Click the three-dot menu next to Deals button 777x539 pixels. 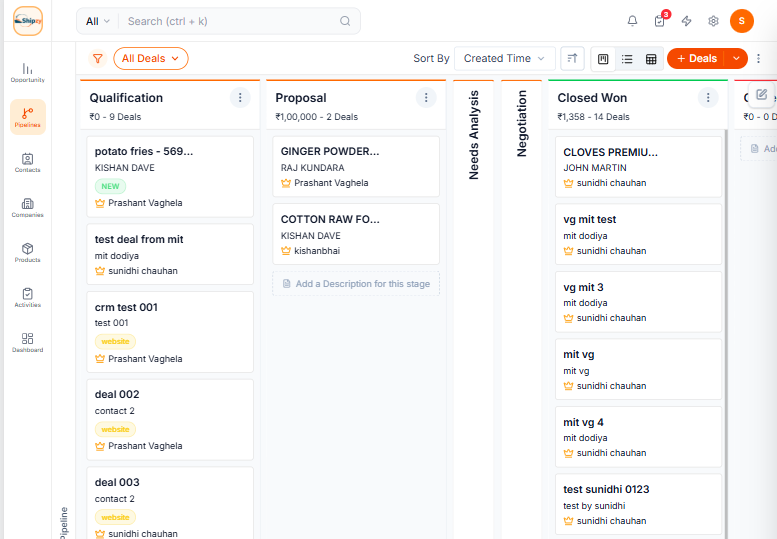point(758,58)
